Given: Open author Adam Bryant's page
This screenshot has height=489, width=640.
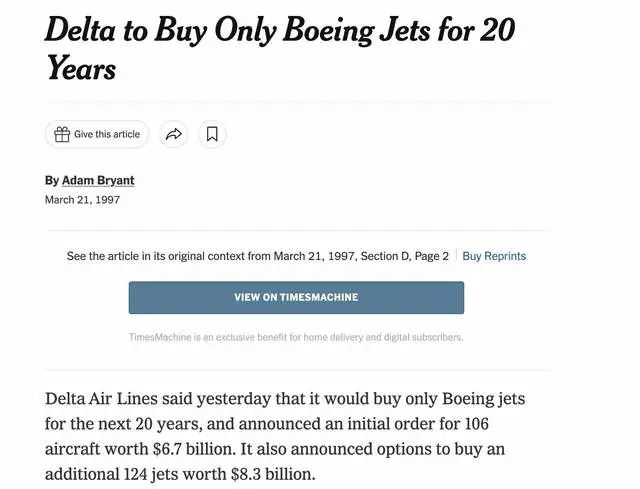Looking at the screenshot, I should click(x=98, y=181).
